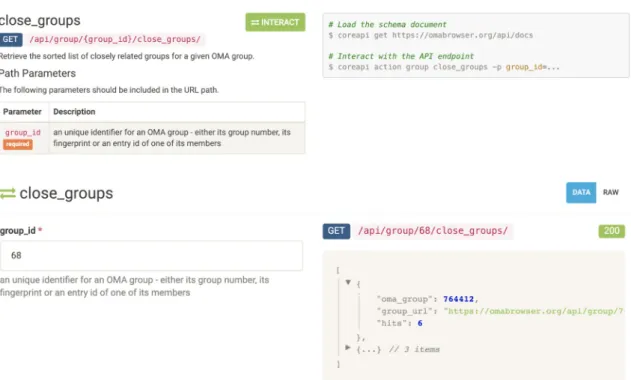Screen dimensions: 631x380
Task: Click the '# Load the schema document' comment
Action: (x=387, y=25)
